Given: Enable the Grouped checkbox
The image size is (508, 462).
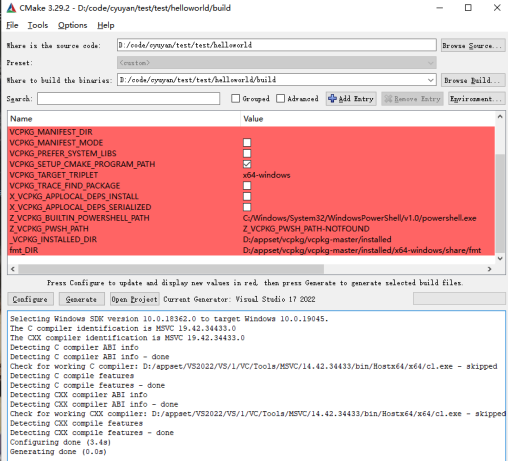Looking at the screenshot, I should point(235,98).
